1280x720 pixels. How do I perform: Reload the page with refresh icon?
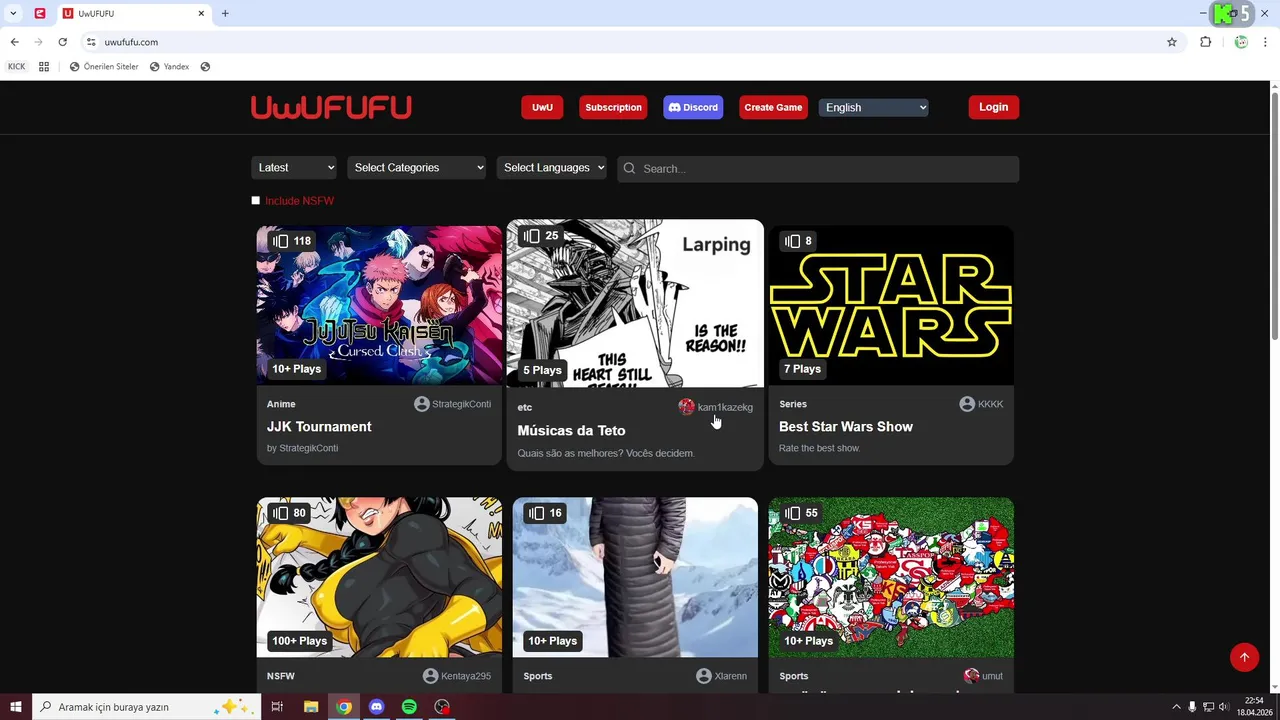point(62,42)
